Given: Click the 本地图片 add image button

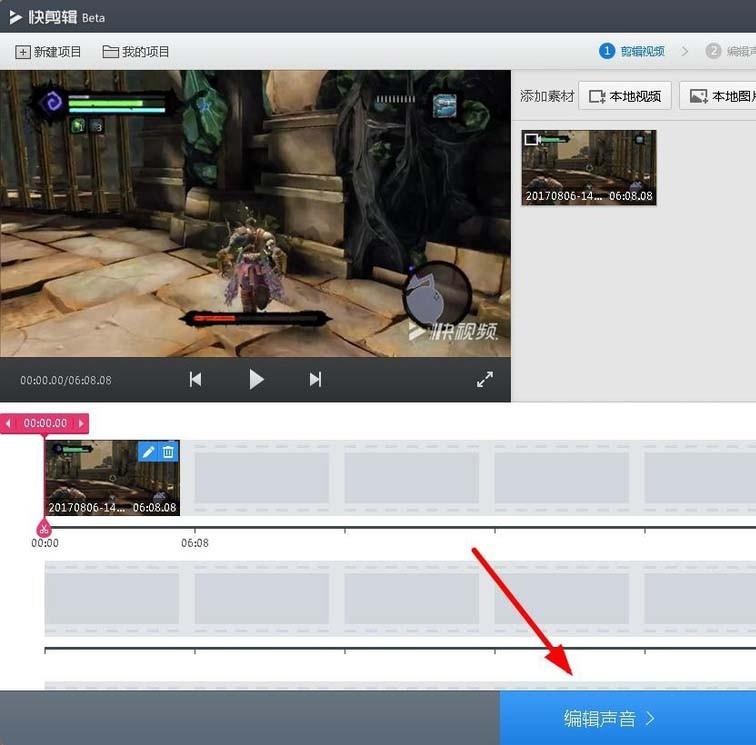Looking at the screenshot, I should coord(720,96).
